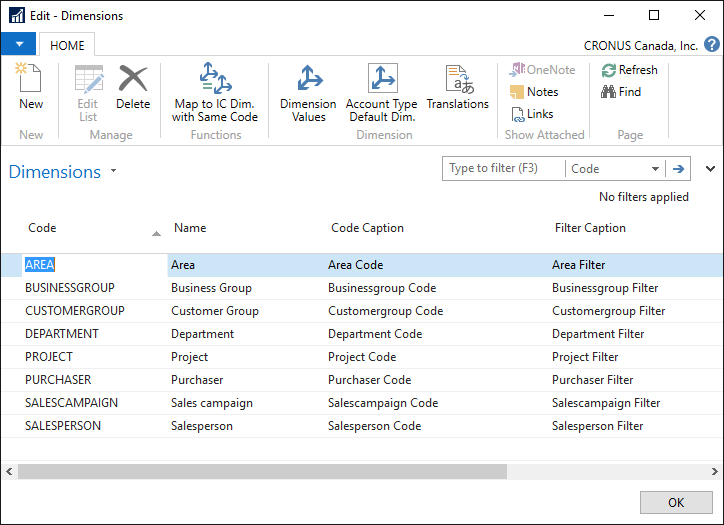The height and width of the screenshot is (525, 724).
Task: Expand the filter pane chevron
Action: tap(711, 169)
